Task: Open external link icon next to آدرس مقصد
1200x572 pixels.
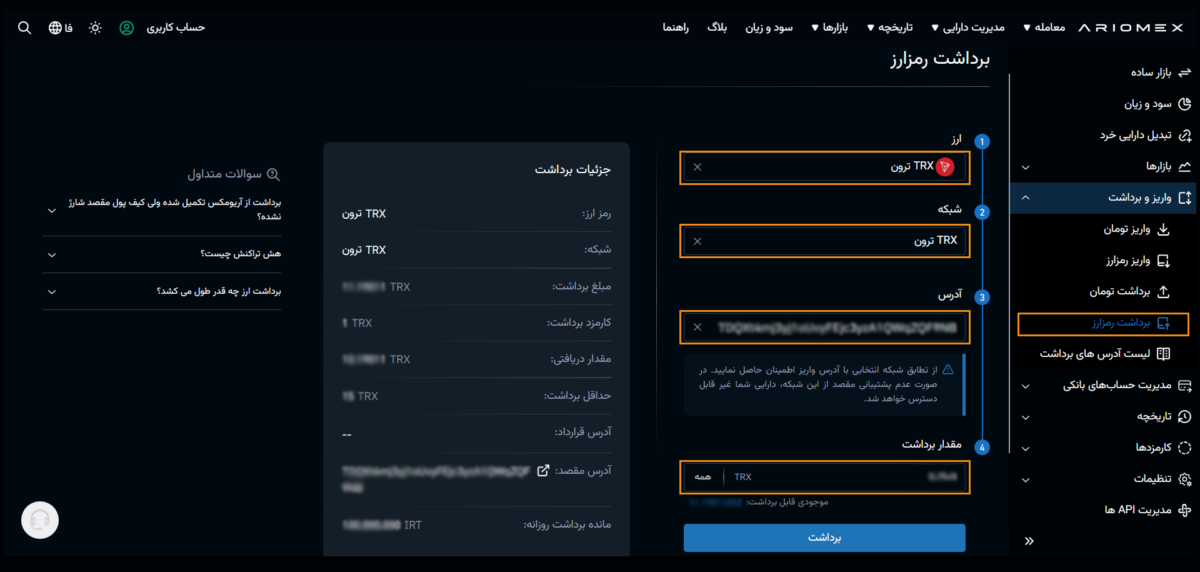Action: click(x=543, y=470)
